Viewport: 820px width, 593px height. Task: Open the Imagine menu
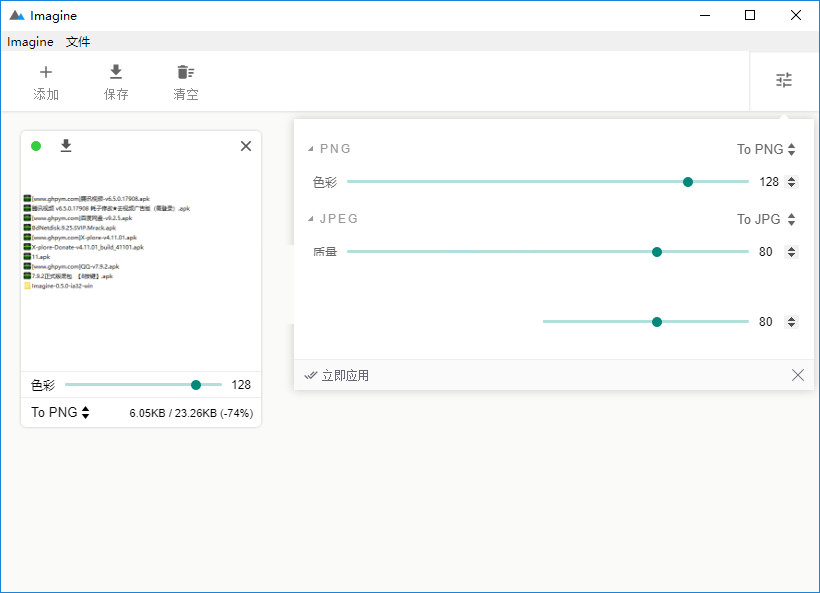29,42
